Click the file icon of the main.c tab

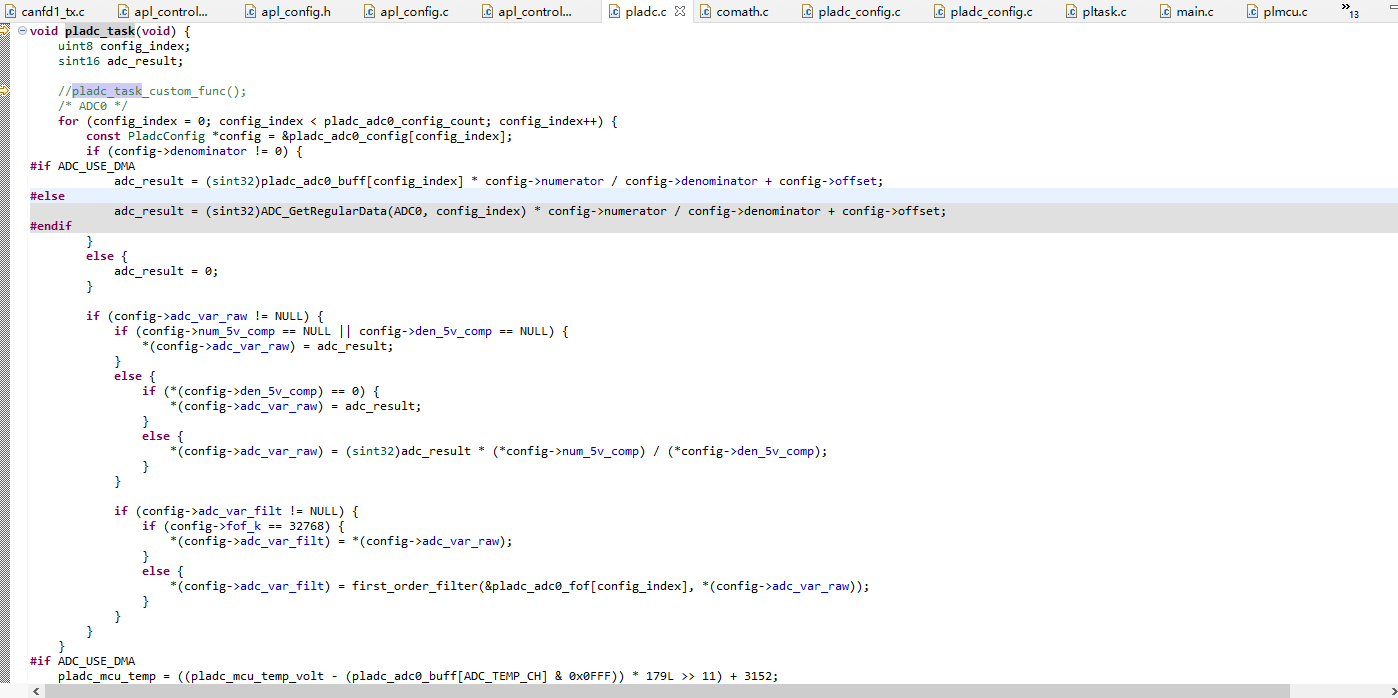(1165, 12)
